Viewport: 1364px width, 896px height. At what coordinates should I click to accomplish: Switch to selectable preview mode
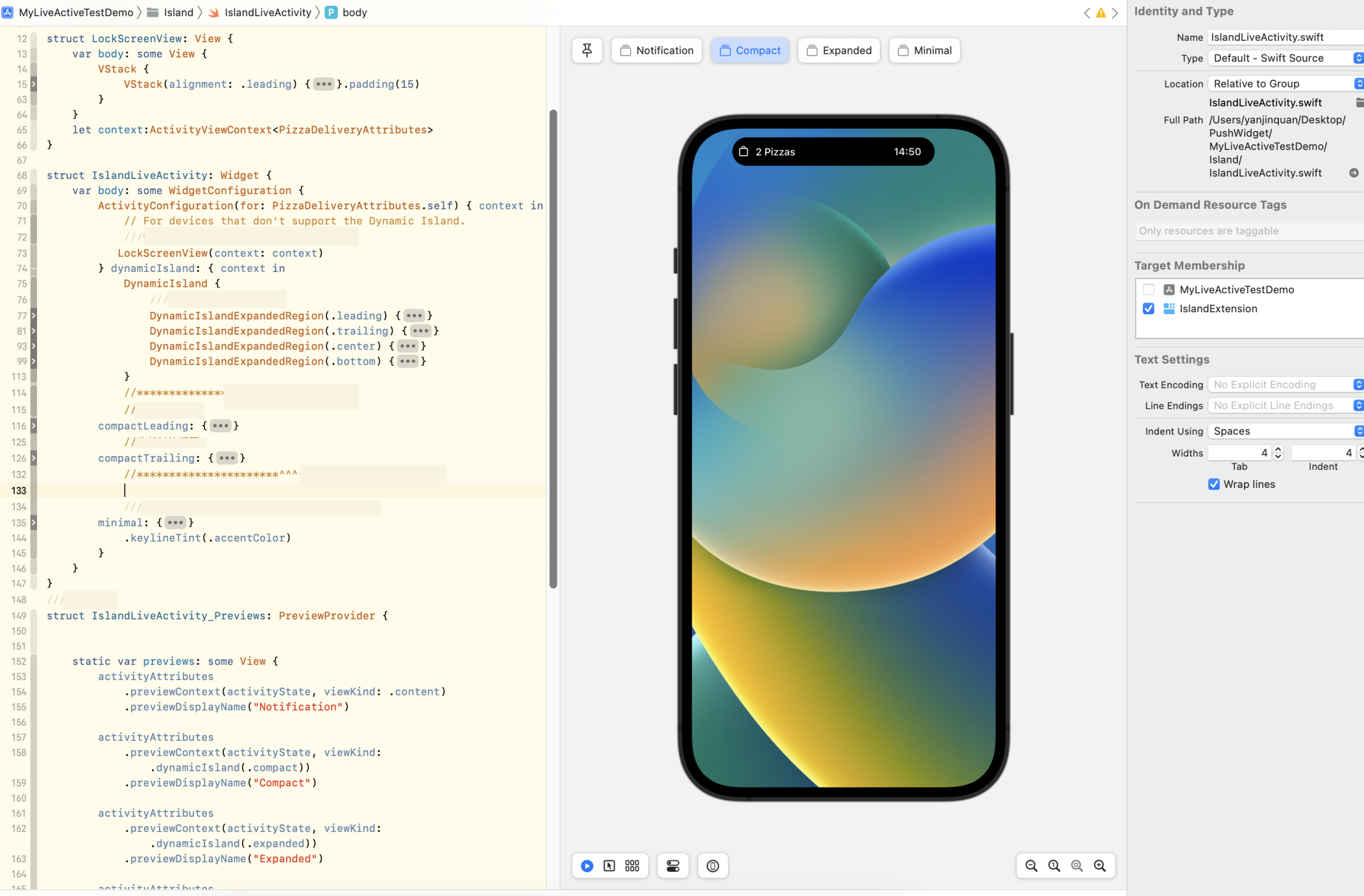(609, 866)
